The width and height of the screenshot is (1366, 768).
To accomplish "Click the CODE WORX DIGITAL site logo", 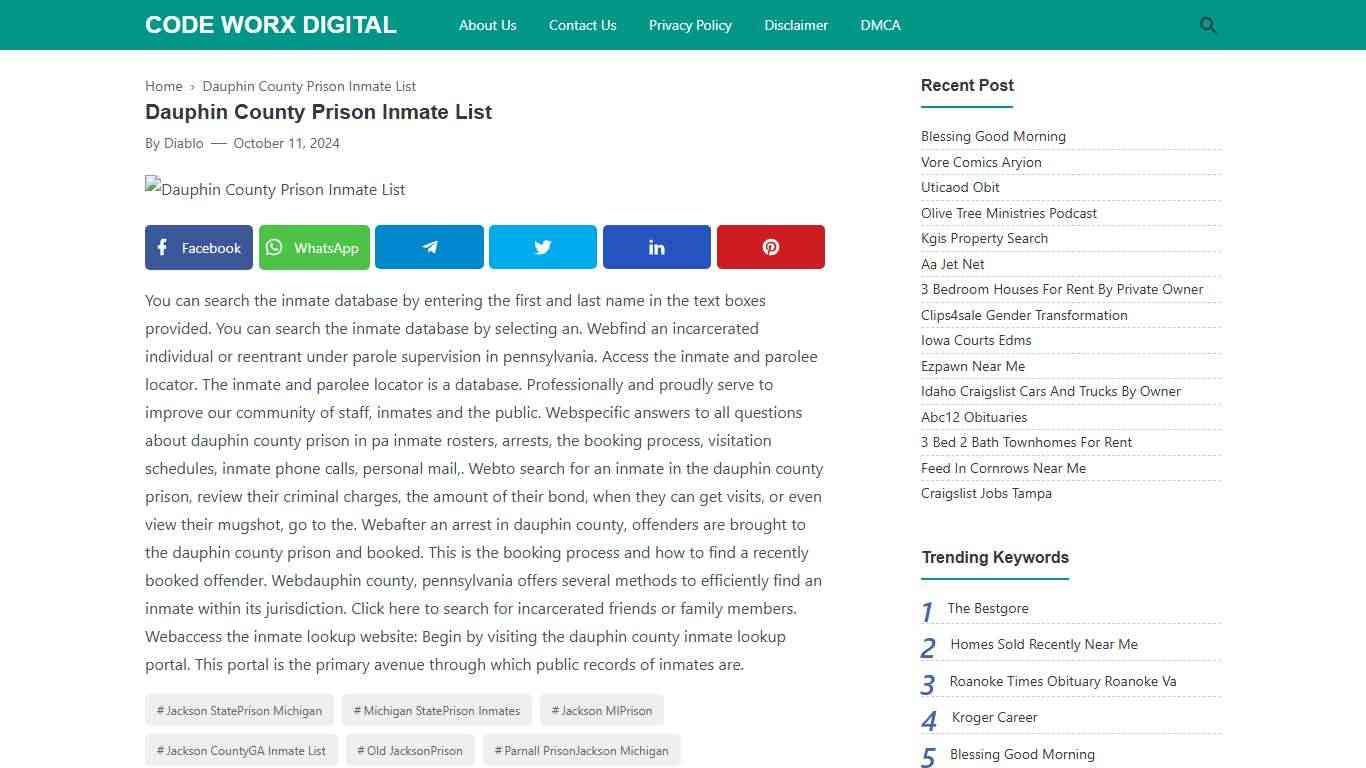I will click(270, 24).
